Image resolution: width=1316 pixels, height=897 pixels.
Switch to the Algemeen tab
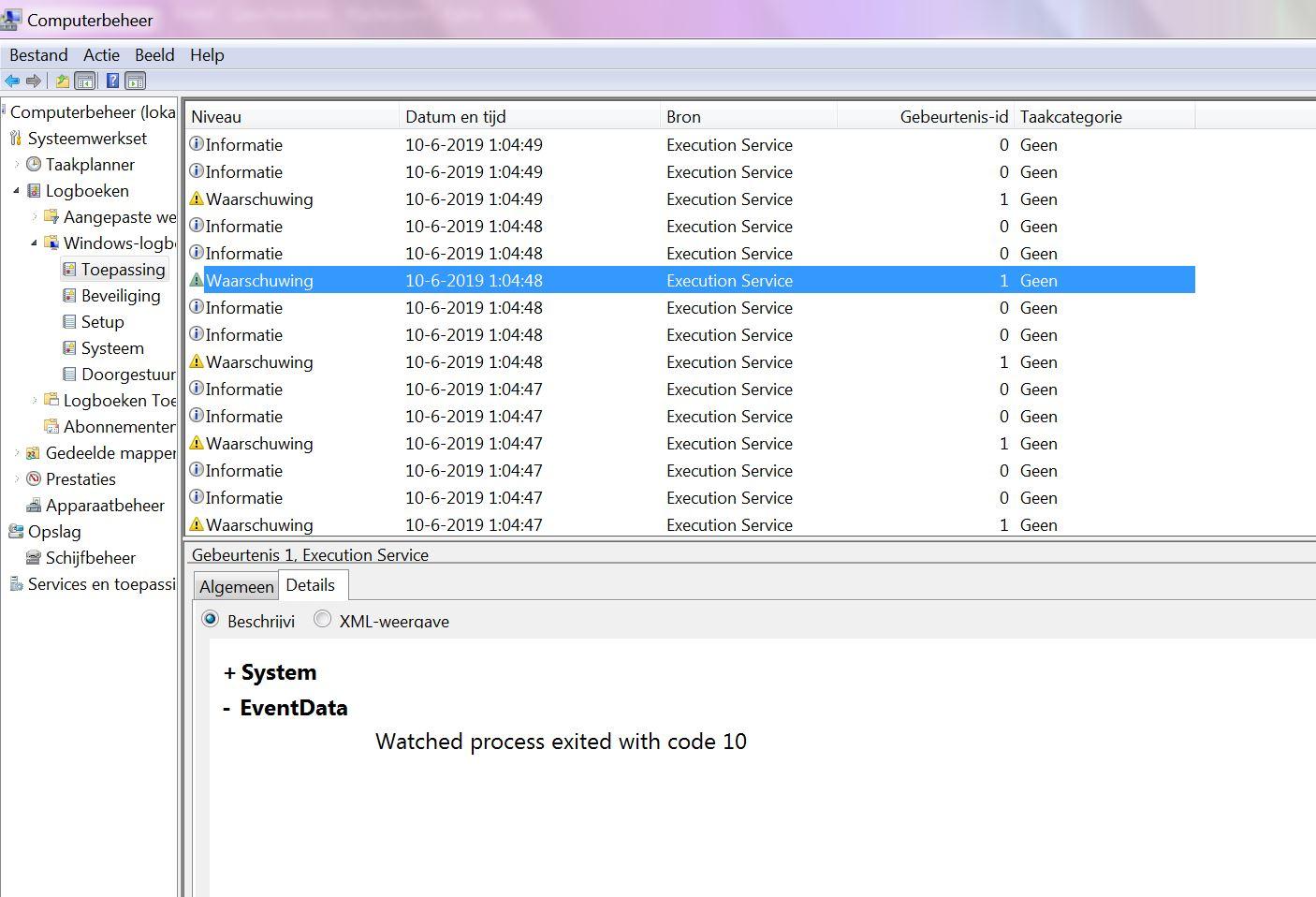pos(237,586)
